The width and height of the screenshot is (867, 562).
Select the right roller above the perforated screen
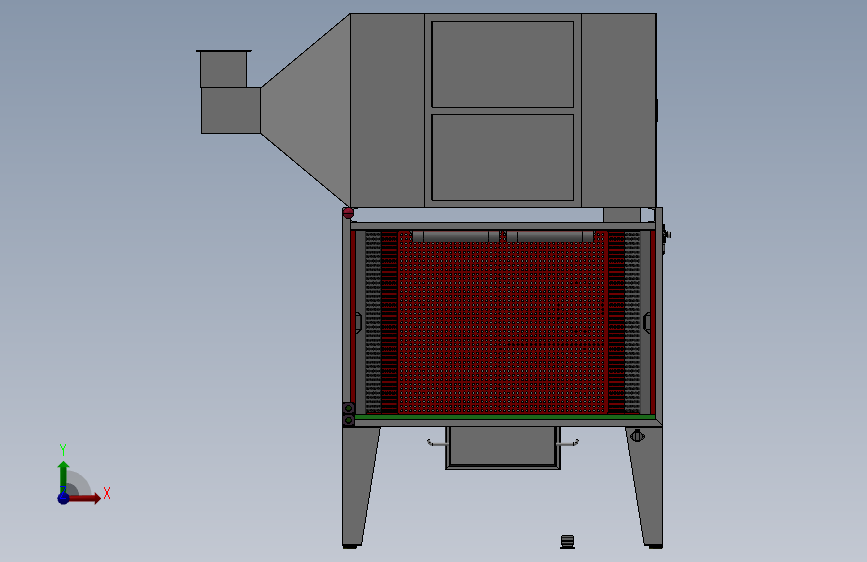click(x=550, y=237)
